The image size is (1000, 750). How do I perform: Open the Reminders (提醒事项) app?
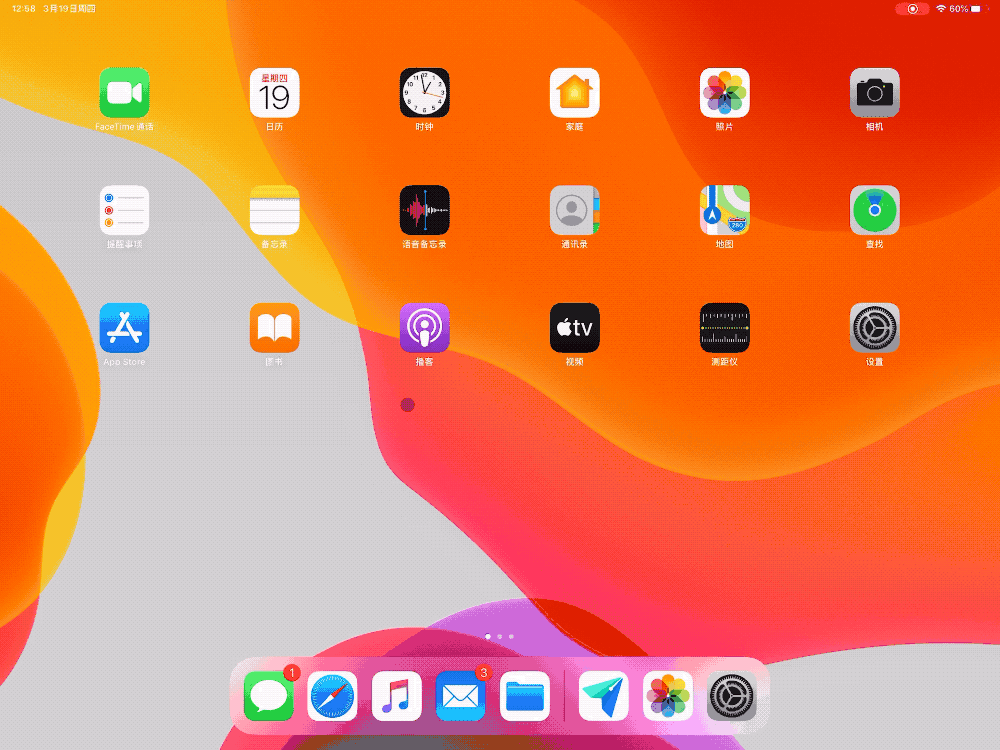[124, 210]
